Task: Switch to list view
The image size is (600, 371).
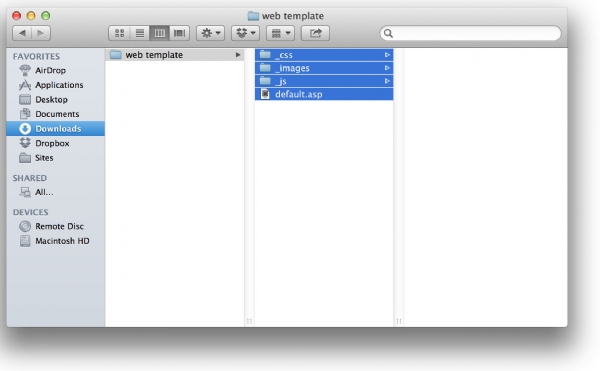Action: click(x=140, y=33)
